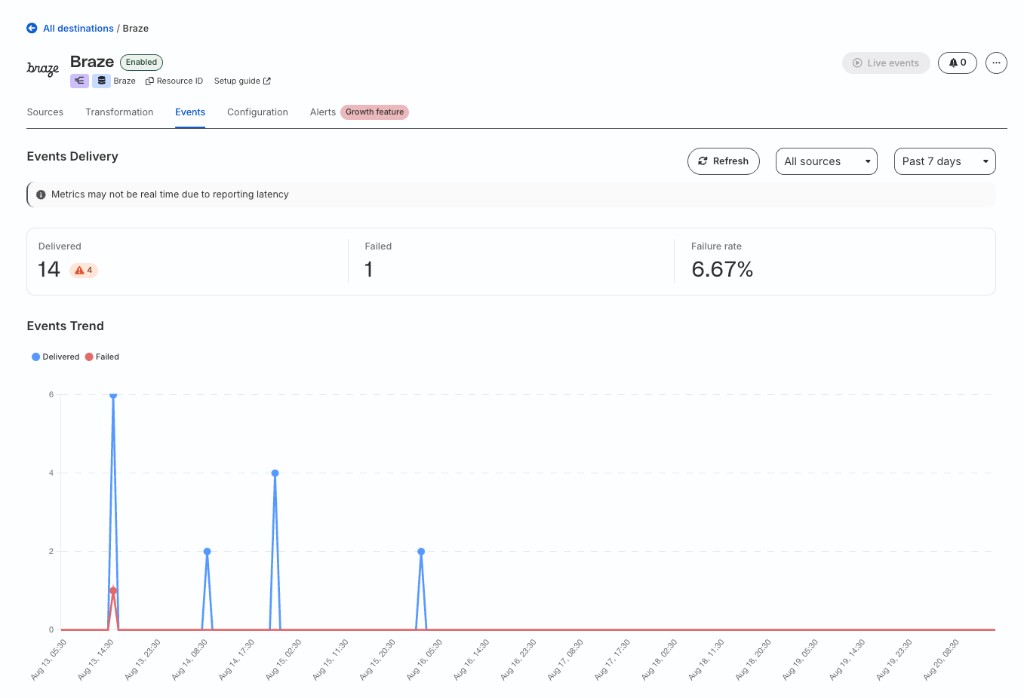Click the Events Delivery heading

tap(72, 156)
